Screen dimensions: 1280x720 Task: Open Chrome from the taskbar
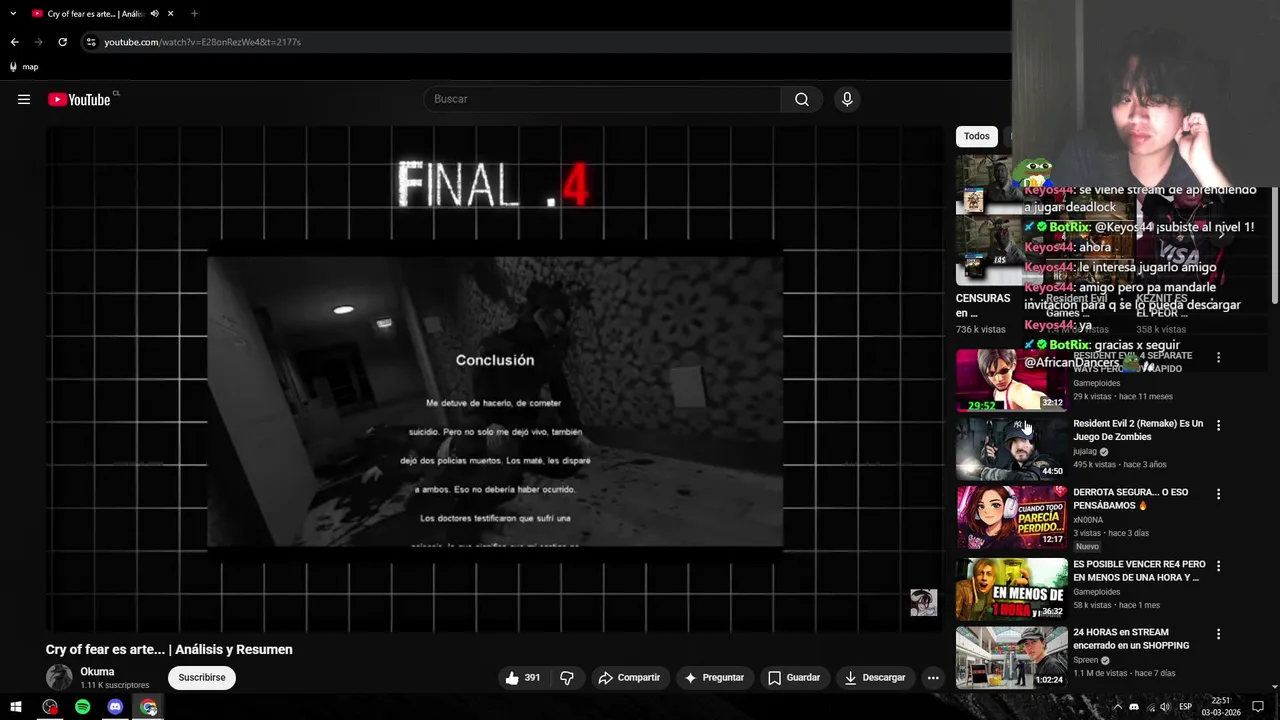(x=148, y=707)
